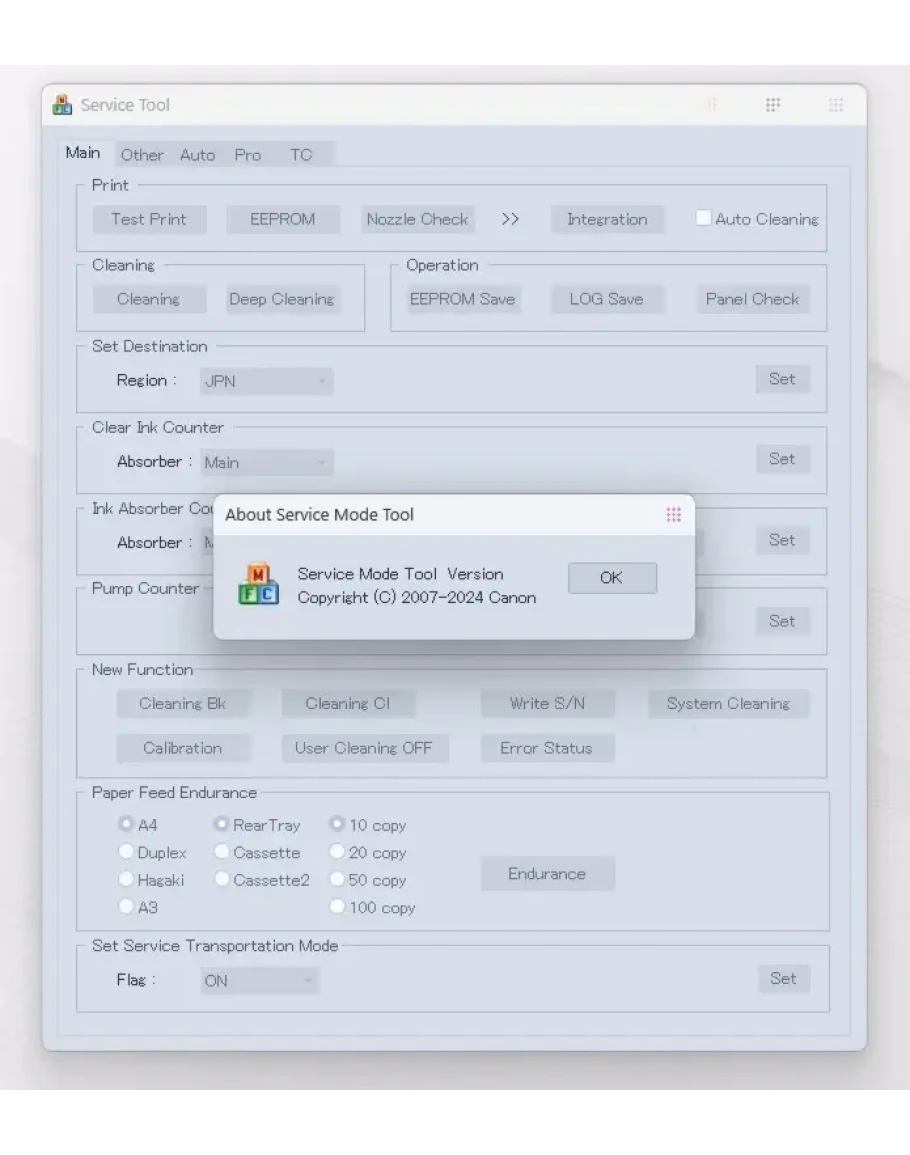Switch to the Other tab
Screen dimensions: 910x1155
pos(142,155)
